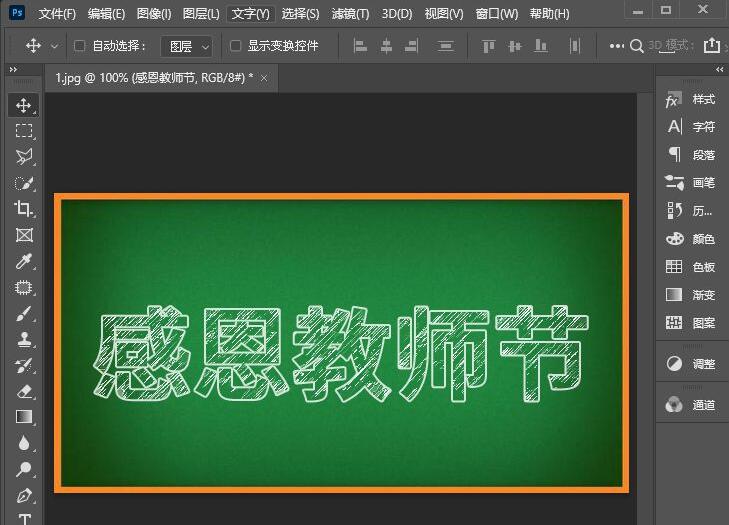This screenshot has width=729, height=525.
Task: Open more align options (three dots)
Action: pyautogui.click(x=616, y=46)
